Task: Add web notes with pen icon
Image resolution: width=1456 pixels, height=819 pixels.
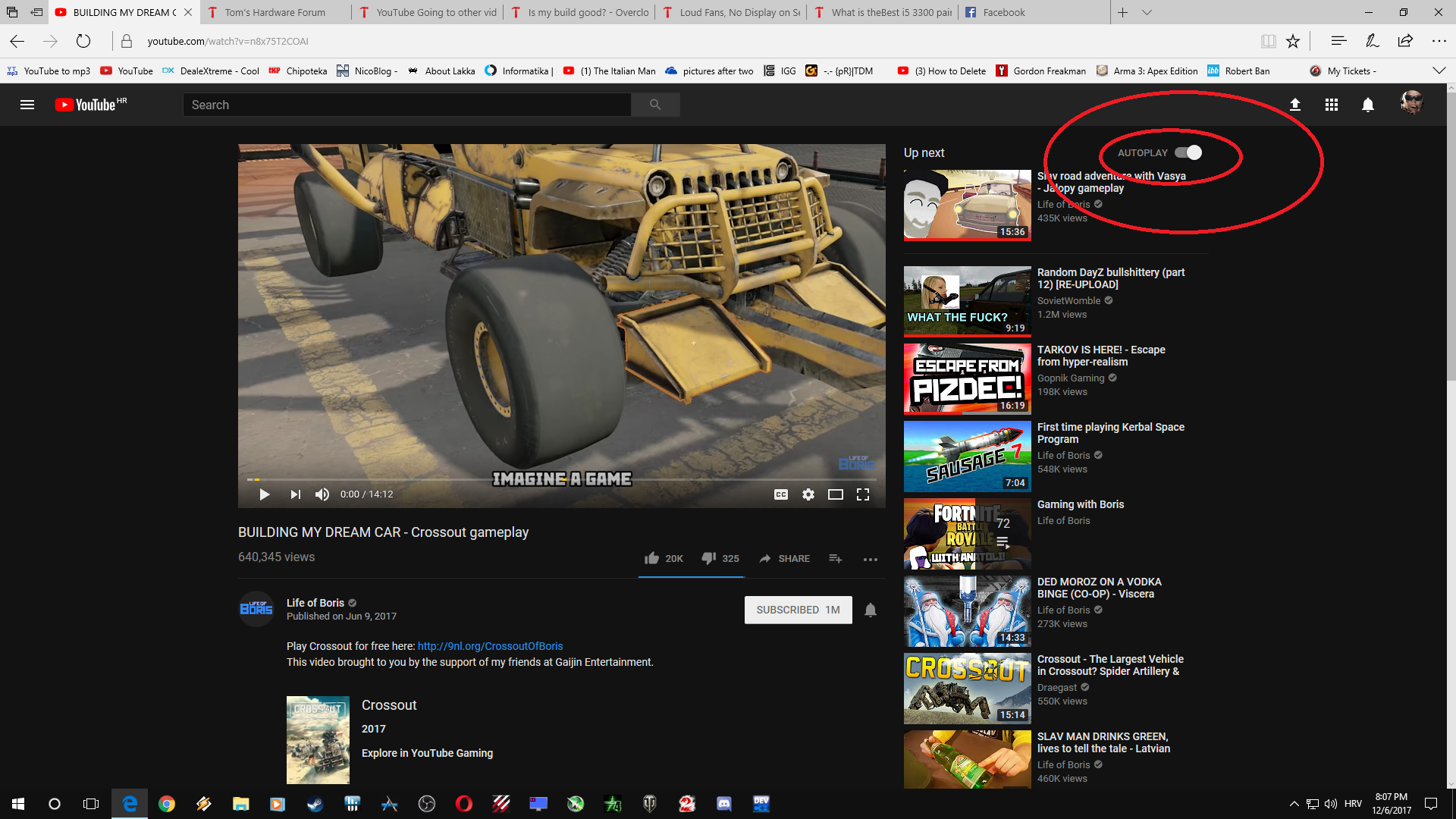Action: click(x=1372, y=41)
